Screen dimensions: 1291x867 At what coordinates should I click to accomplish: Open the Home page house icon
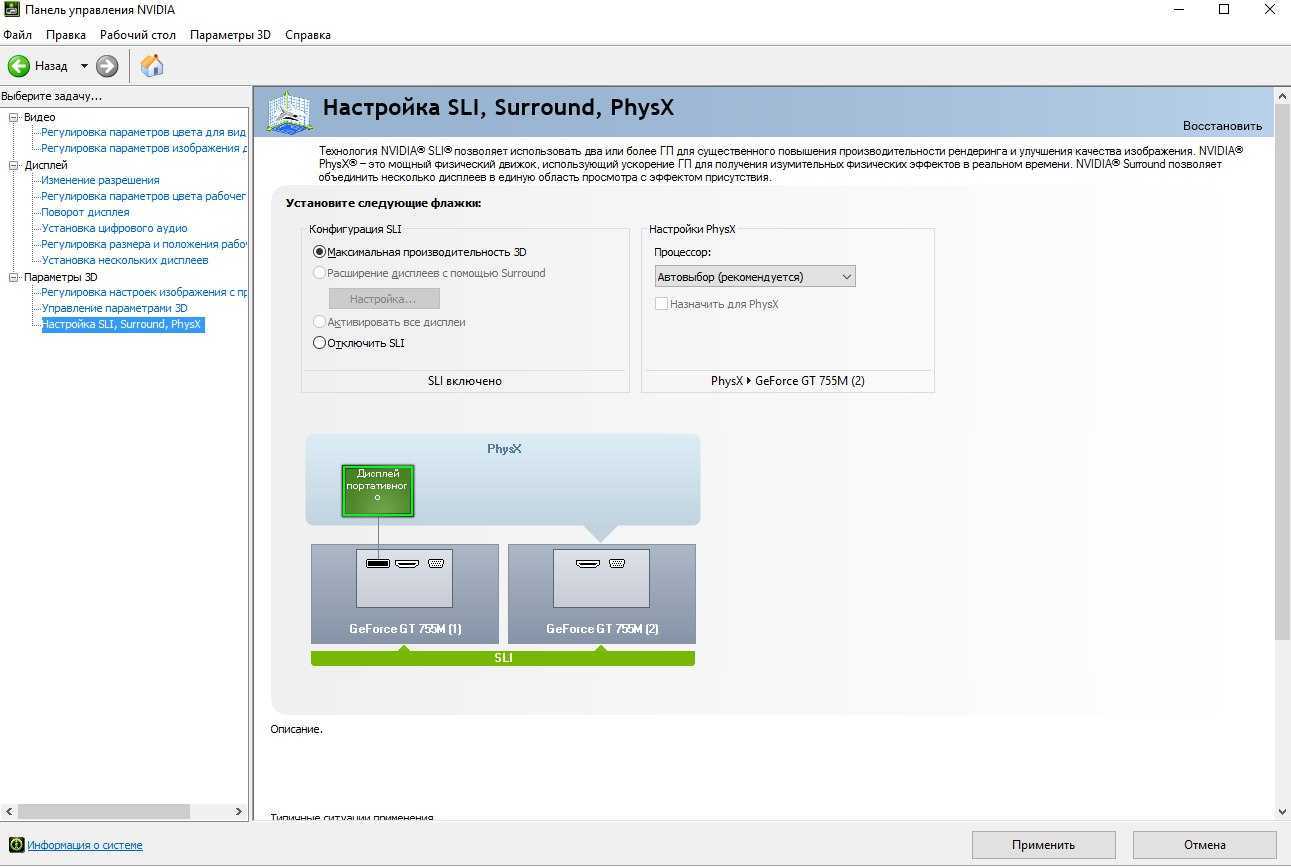[152, 66]
